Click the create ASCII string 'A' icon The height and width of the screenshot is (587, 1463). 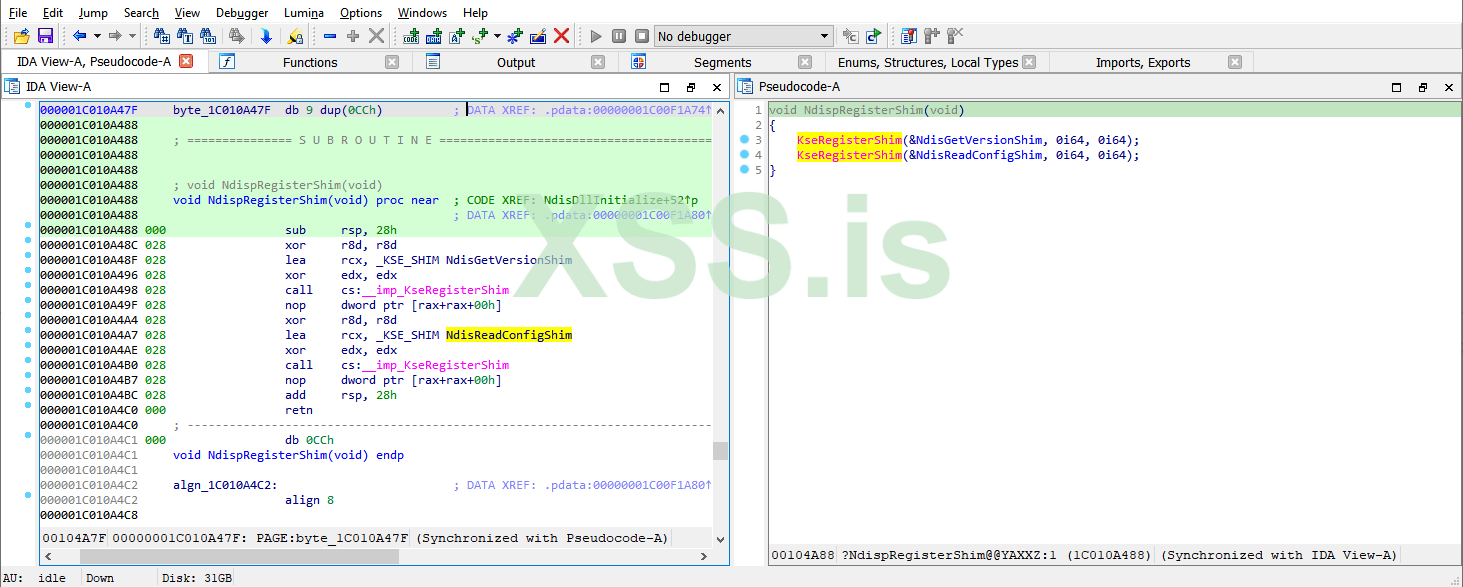click(457, 36)
